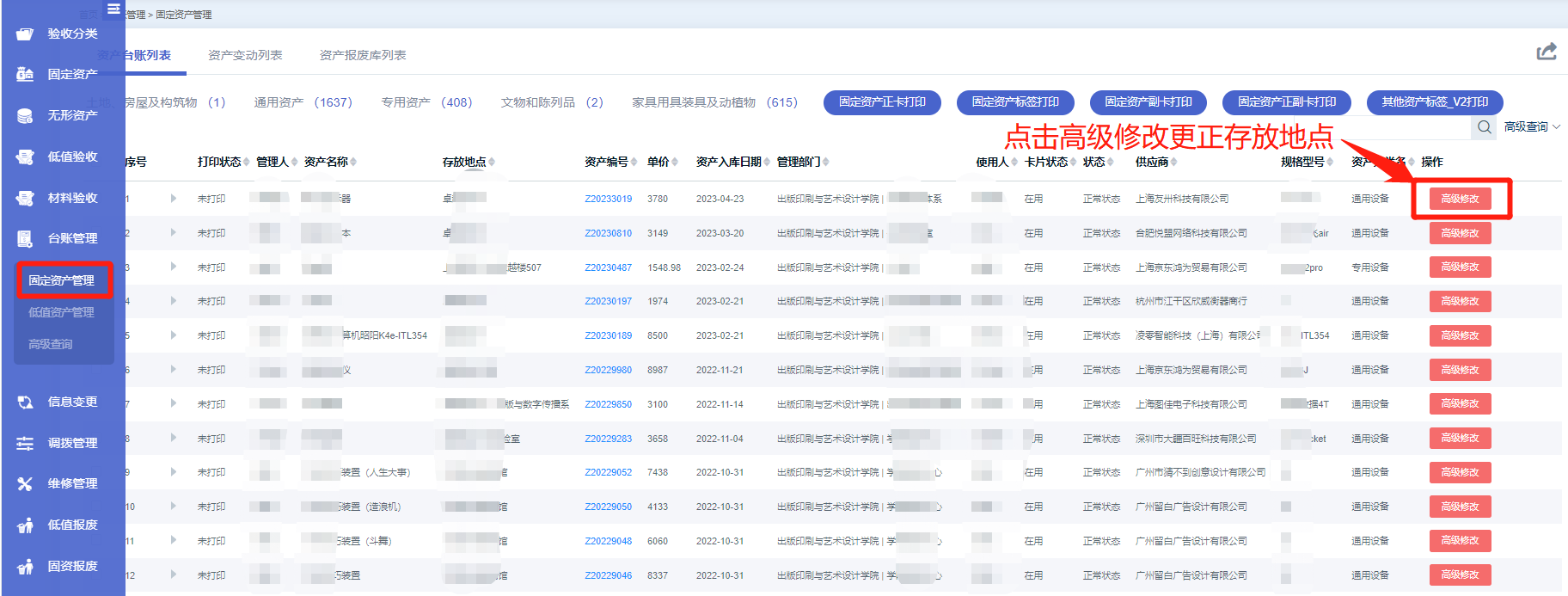1568x596 pixels.
Task: Sort by 打印状态 using its sort arrows
Action: [x=247, y=162]
